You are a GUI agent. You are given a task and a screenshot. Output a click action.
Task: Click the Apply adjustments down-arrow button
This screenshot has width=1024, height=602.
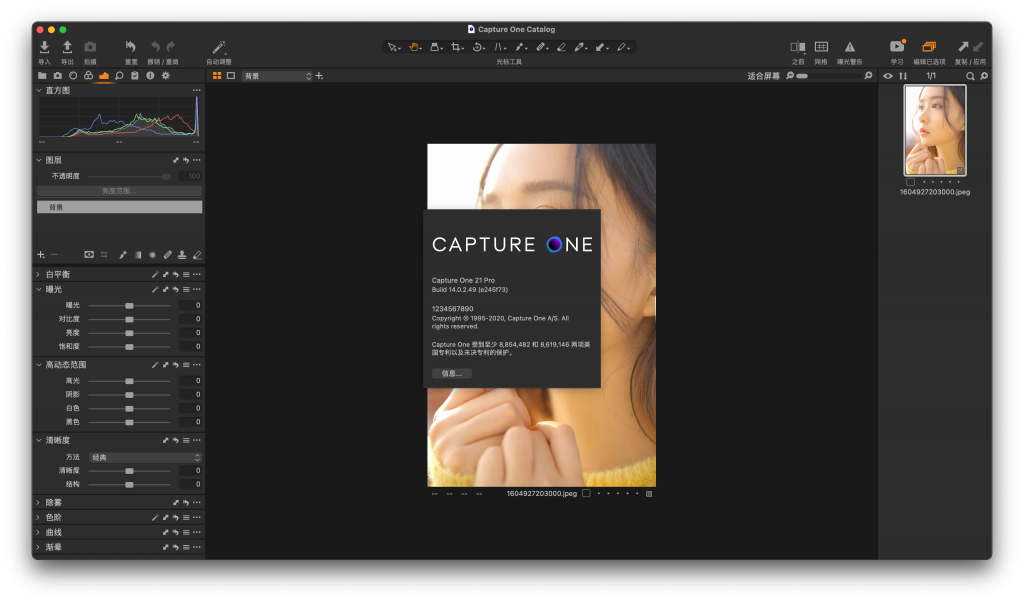coord(978,46)
